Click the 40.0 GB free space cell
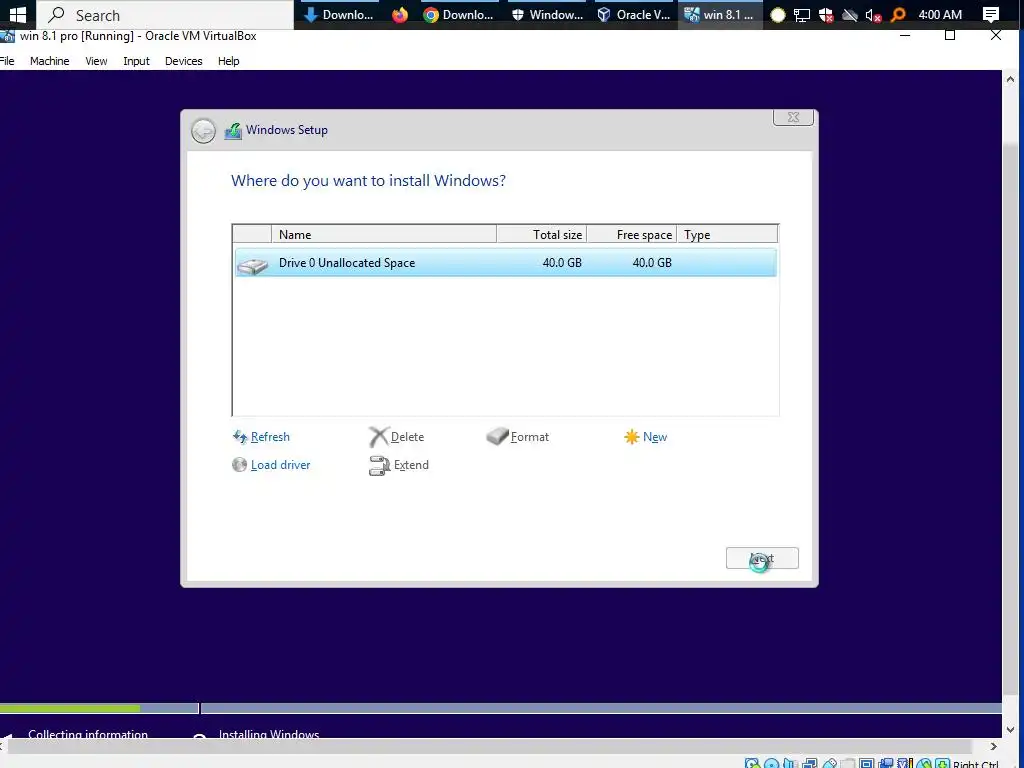Viewport: 1024px width, 768px height. [x=652, y=263]
